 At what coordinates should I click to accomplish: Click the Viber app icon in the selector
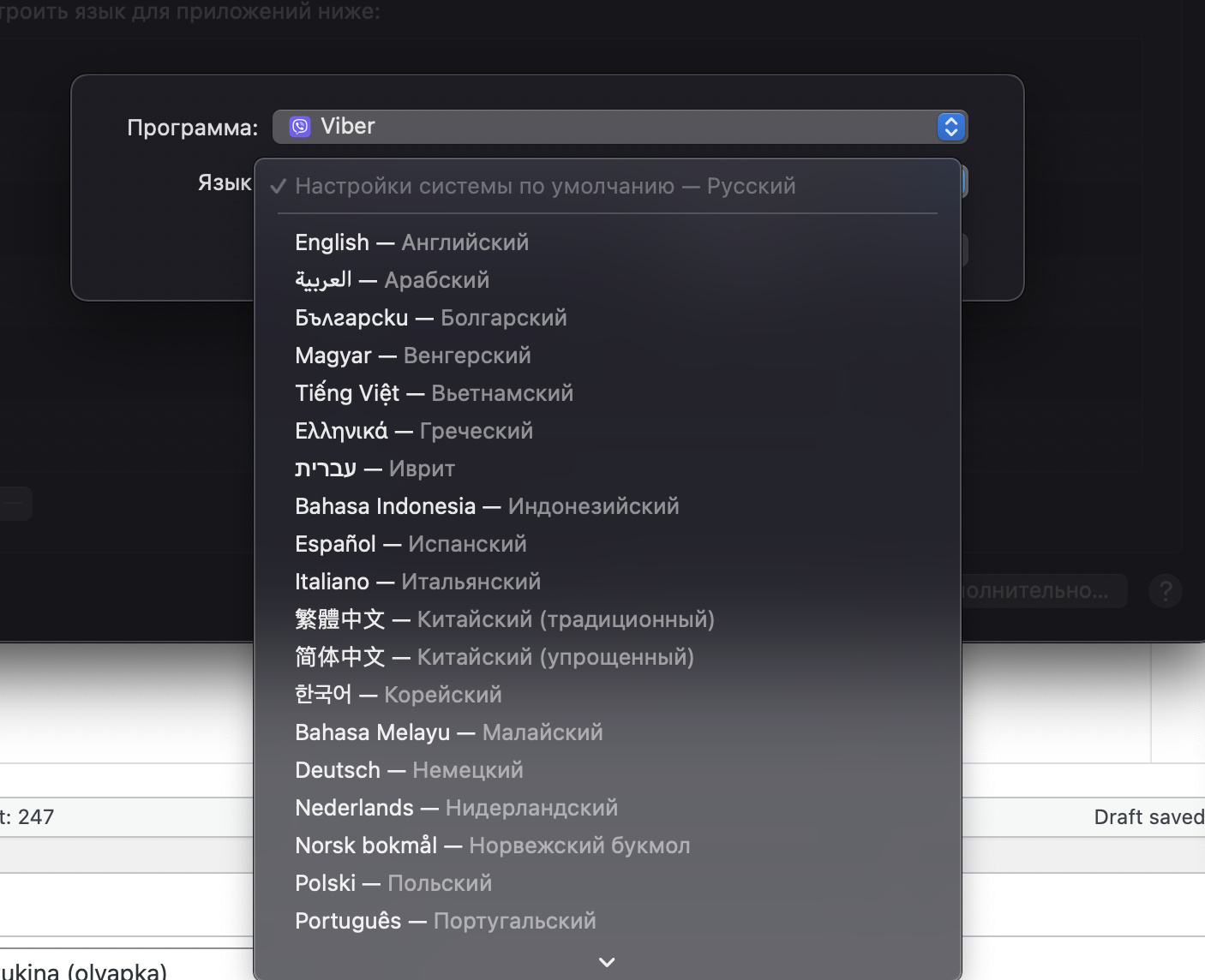[300, 127]
